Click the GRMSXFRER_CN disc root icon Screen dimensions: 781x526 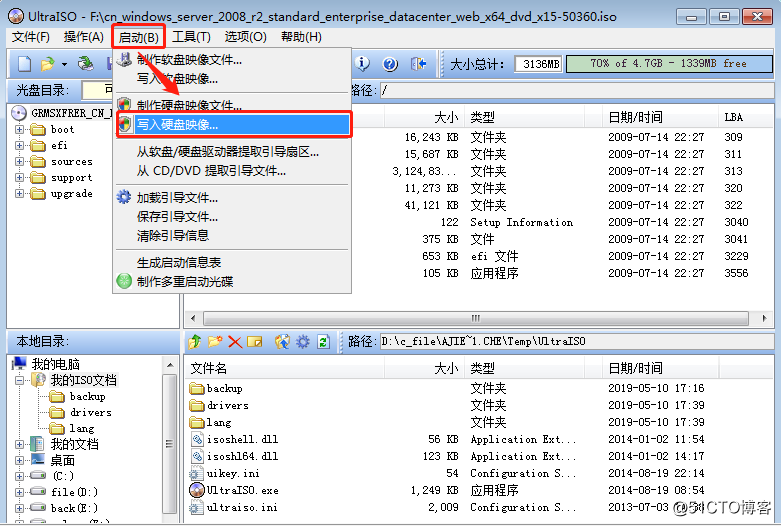tap(18, 113)
